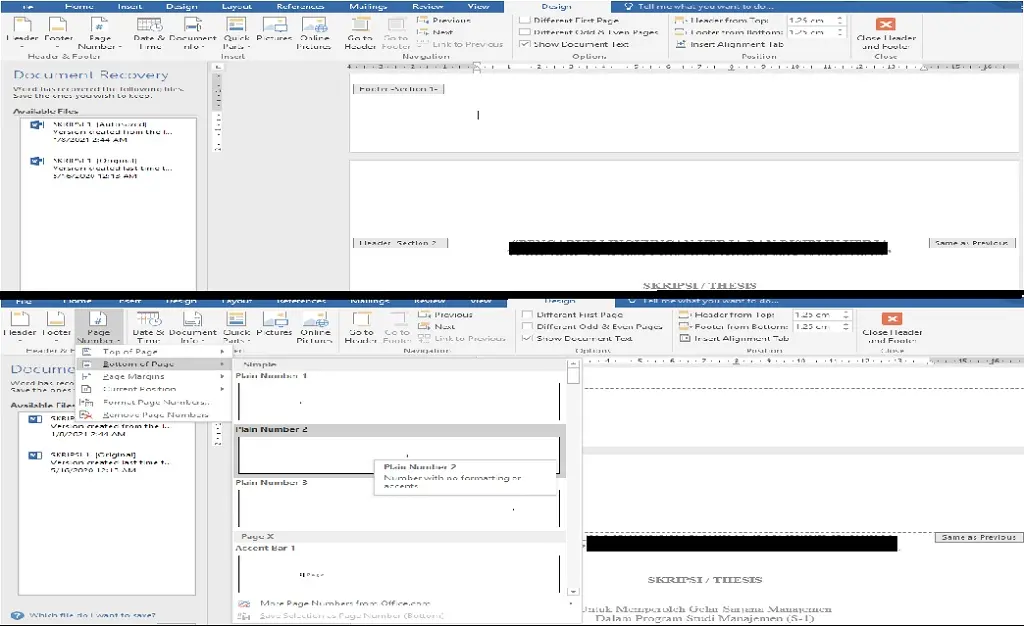Image resolution: width=1024 pixels, height=626 pixels.
Task: Open Document Info in lower window ribbon
Action: [x=193, y=326]
